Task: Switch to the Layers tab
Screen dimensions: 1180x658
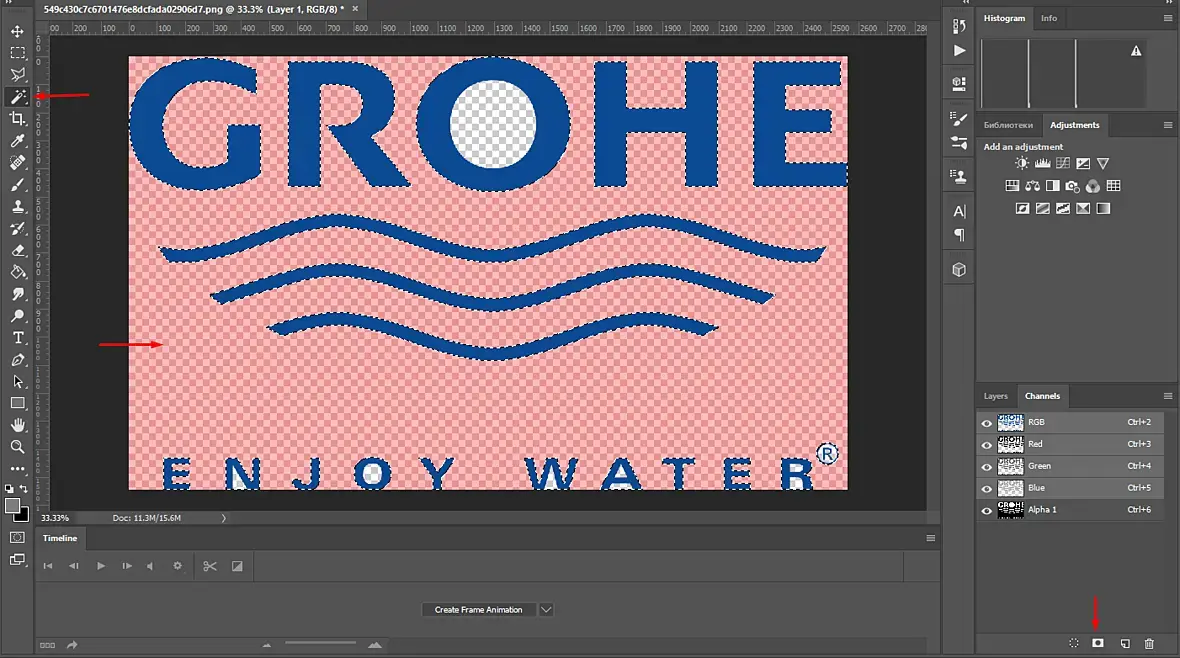Action: (996, 396)
